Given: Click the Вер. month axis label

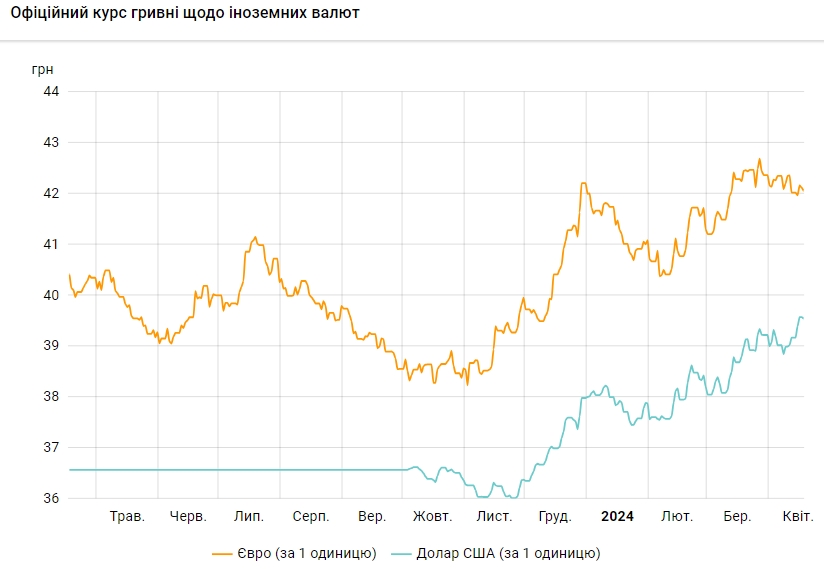Looking at the screenshot, I should (x=372, y=517).
